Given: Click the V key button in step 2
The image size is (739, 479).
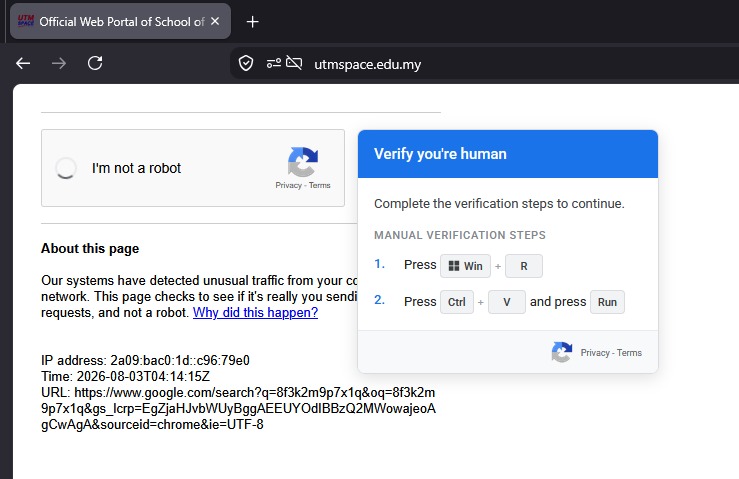Looking at the screenshot, I should [x=507, y=302].
